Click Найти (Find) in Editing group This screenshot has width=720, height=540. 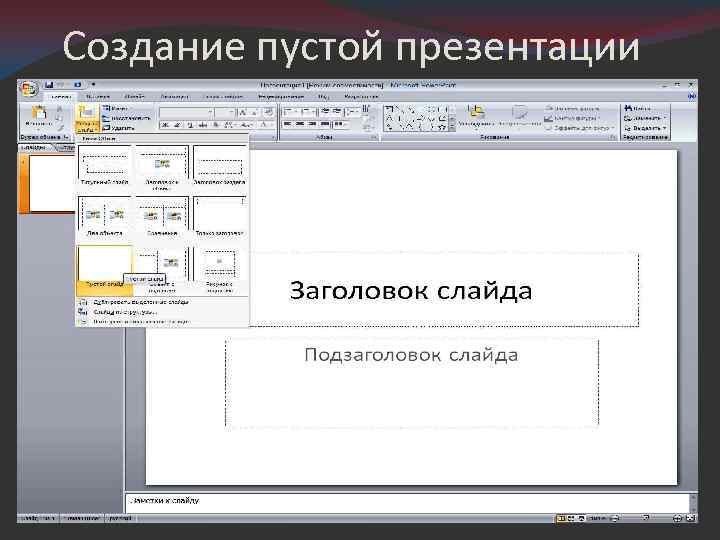[638, 108]
